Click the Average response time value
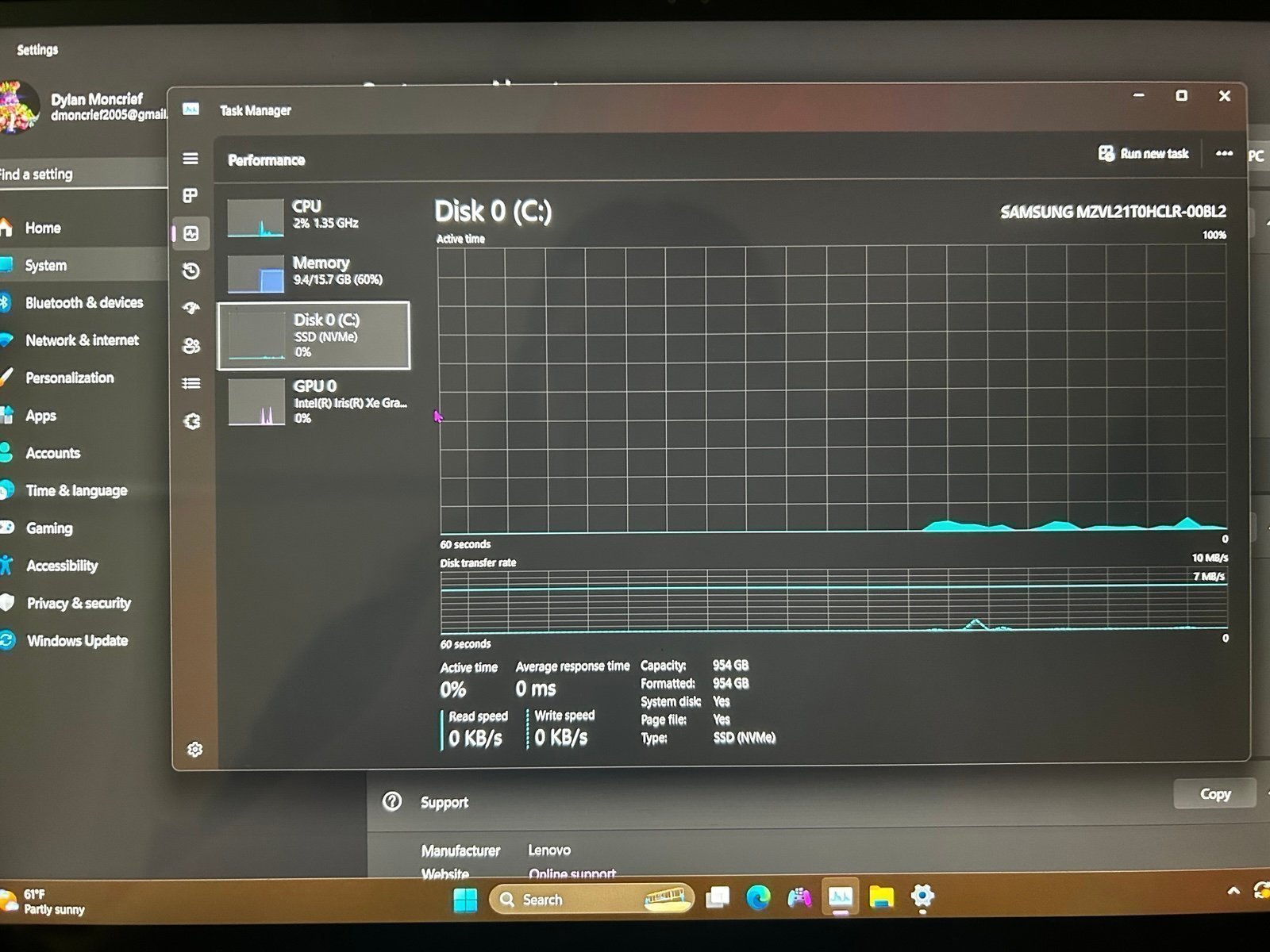Screen dimensions: 1270x952 click(536, 689)
